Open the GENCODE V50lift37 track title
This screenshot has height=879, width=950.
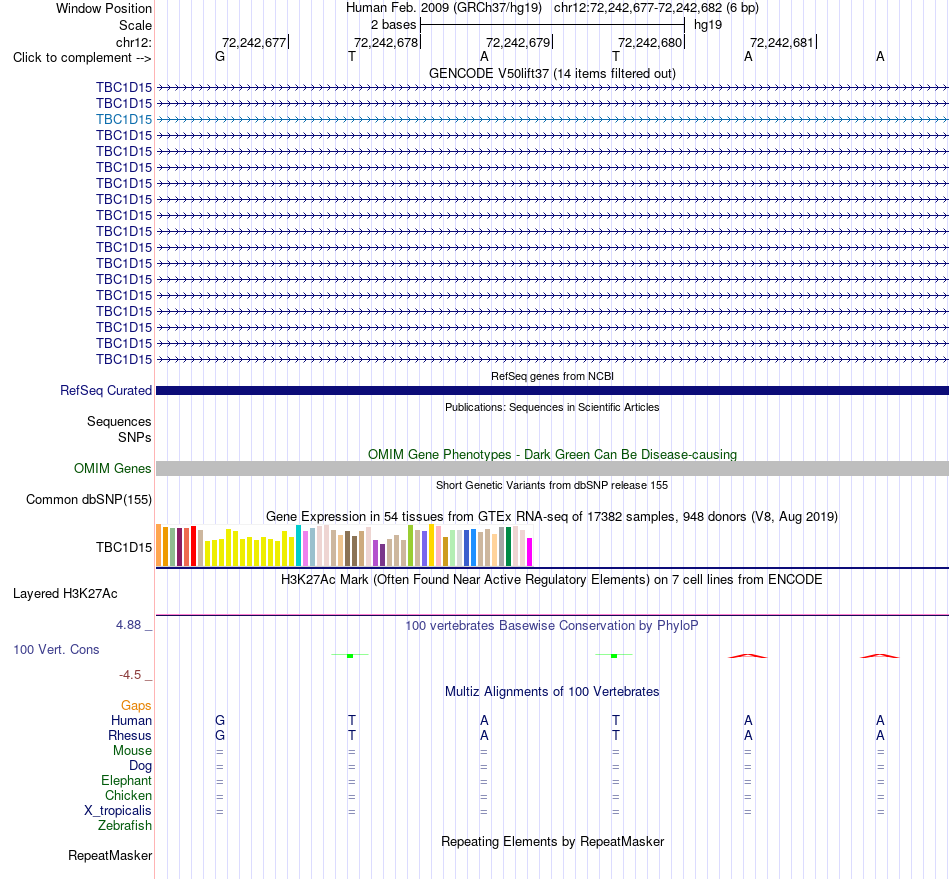click(x=552, y=73)
